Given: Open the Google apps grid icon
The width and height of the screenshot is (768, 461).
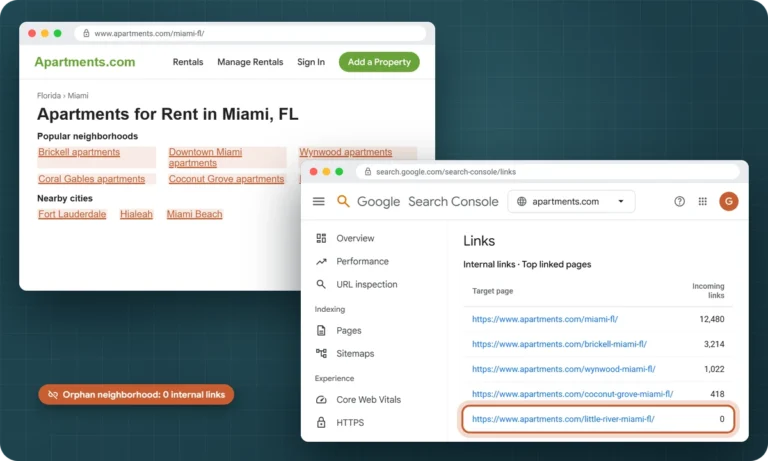Looking at the screenshot, I should pos(702,201).
